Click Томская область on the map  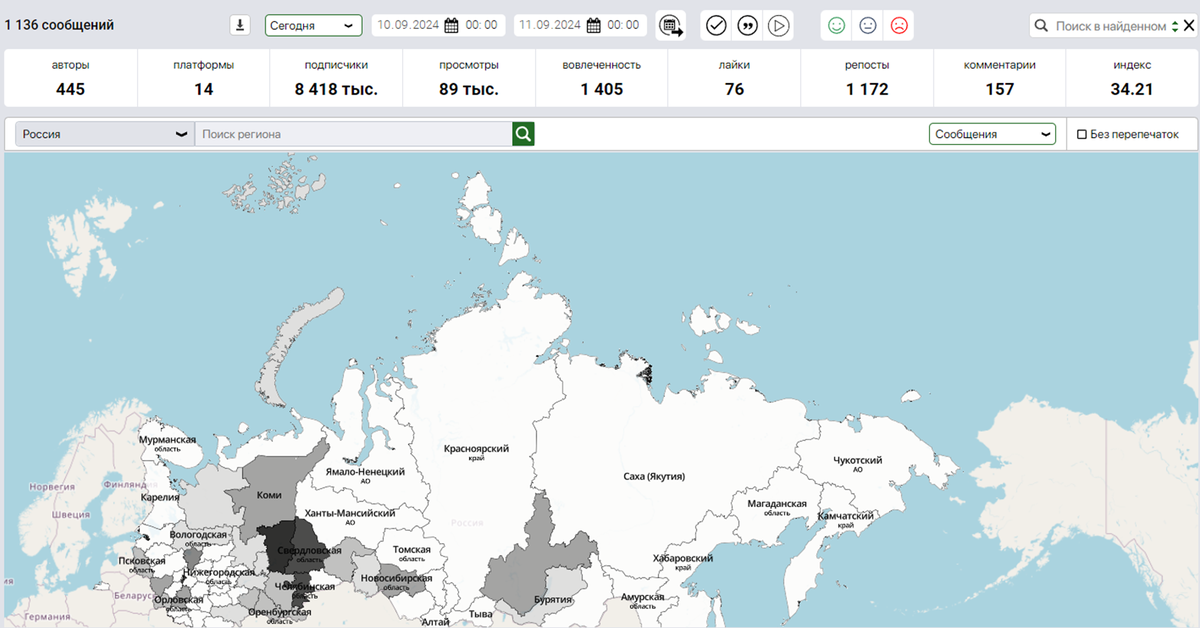412,553
